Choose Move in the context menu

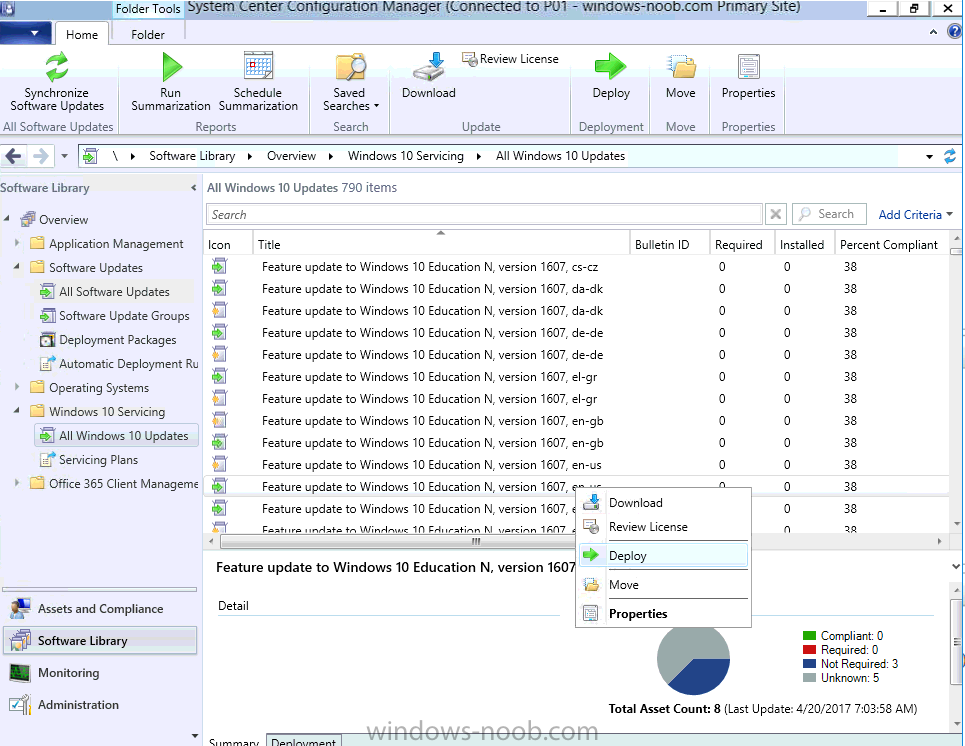click(663, 585)
